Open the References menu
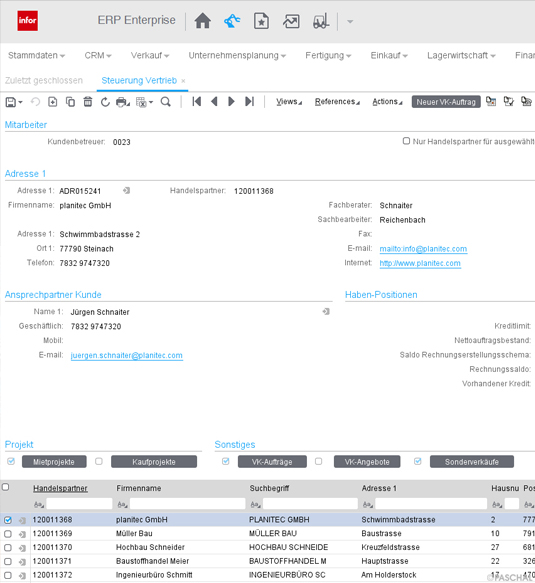The image size is (535, 583). tap(337, 102)
